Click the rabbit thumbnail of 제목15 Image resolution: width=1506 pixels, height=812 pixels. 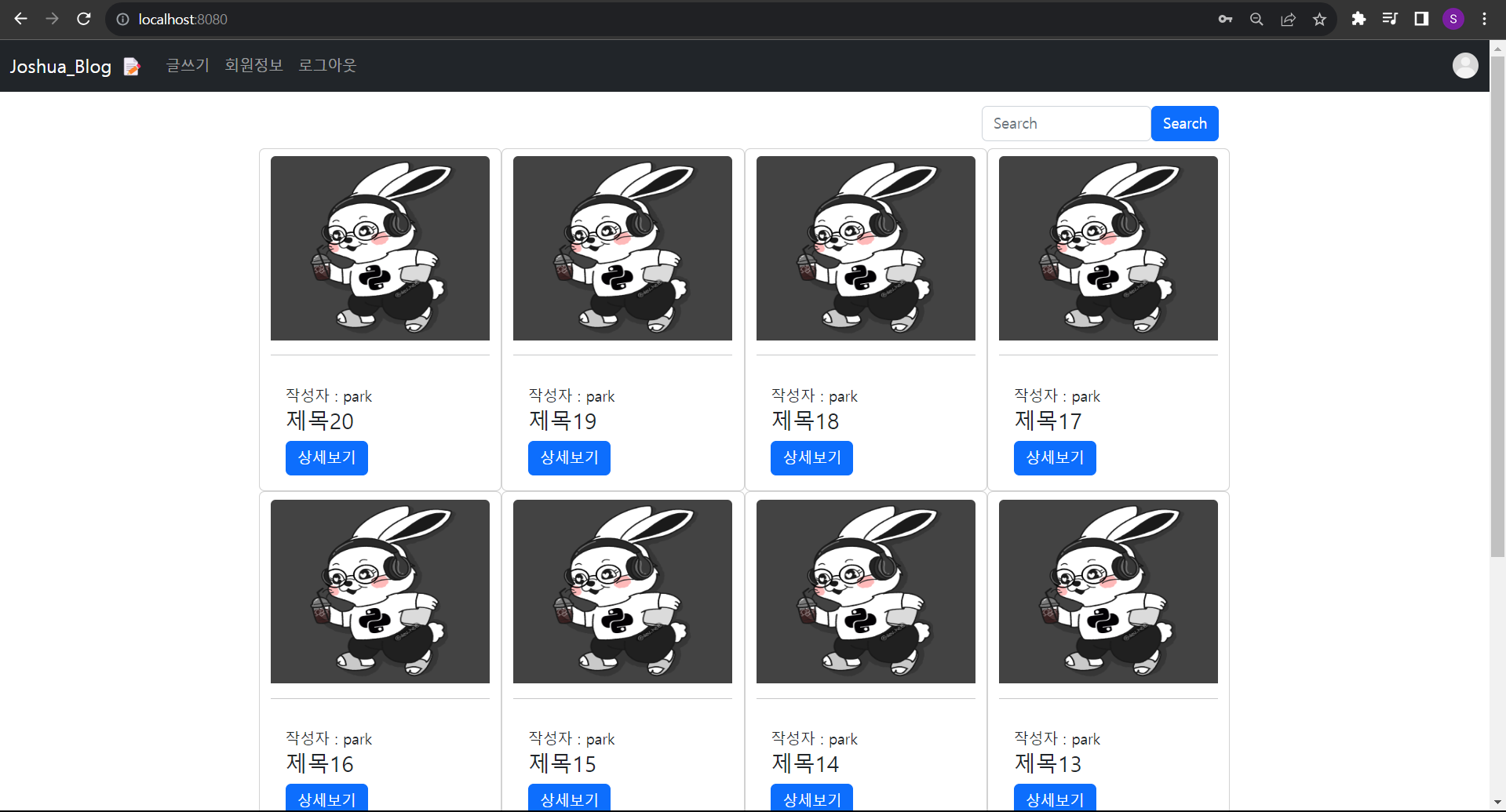[x=622, y=592]
